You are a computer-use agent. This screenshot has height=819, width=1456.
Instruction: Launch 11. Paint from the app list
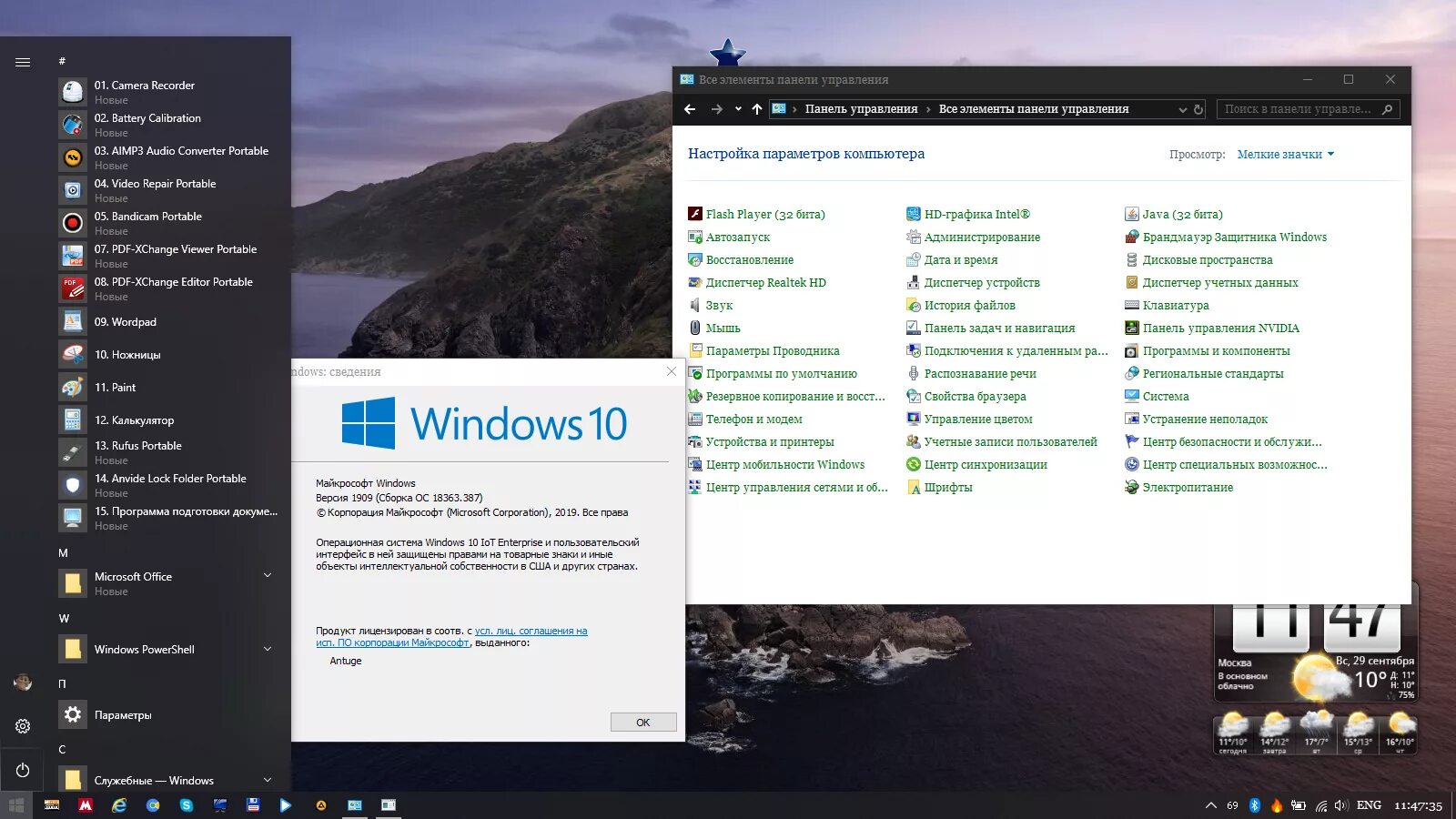click(x=171, y=388)
